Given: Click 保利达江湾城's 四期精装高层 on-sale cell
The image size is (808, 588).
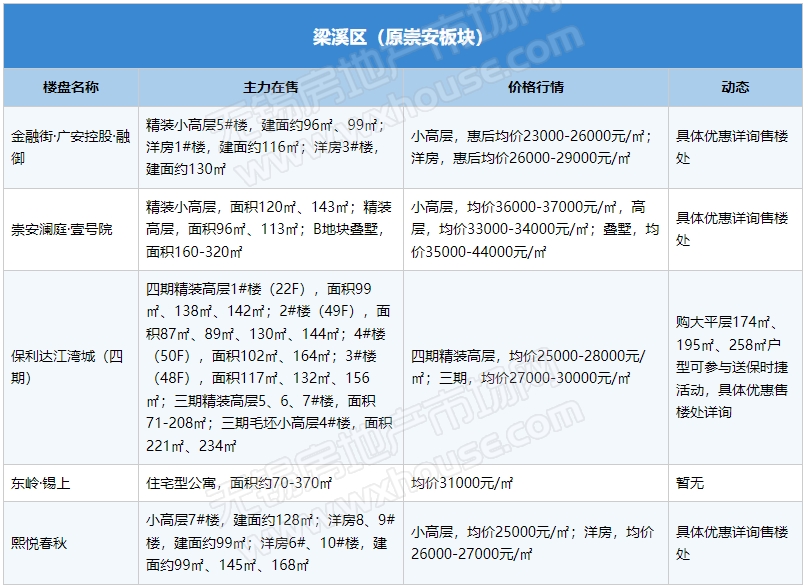Looking at the screenshot, I should coord(270,366).
